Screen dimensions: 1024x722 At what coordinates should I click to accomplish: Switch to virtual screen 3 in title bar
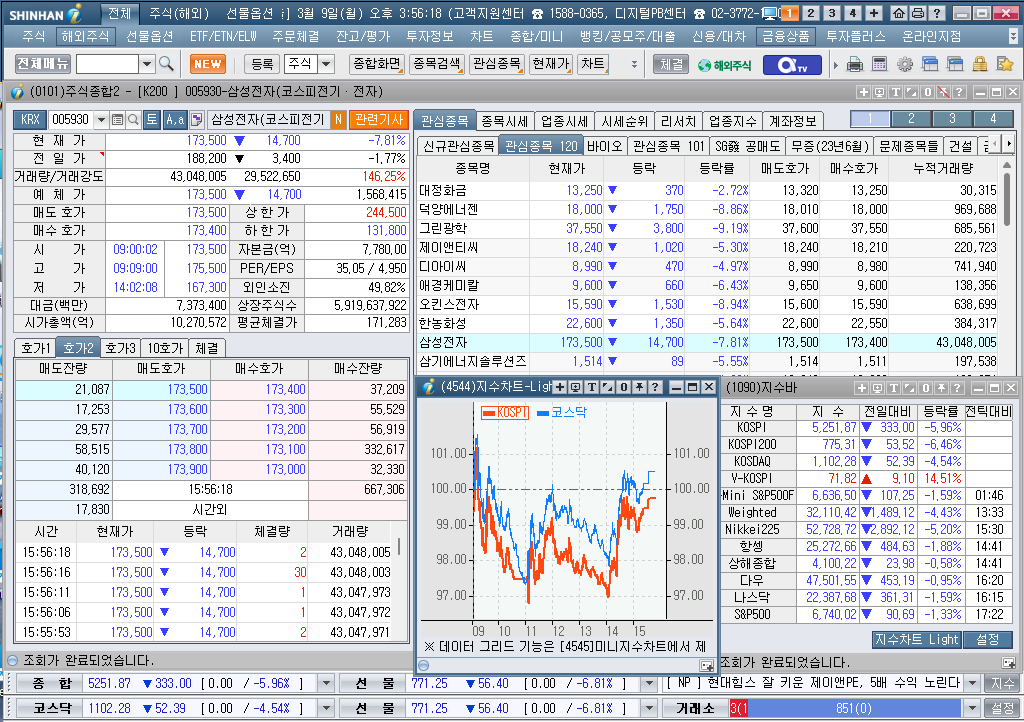tap(831, 12)
